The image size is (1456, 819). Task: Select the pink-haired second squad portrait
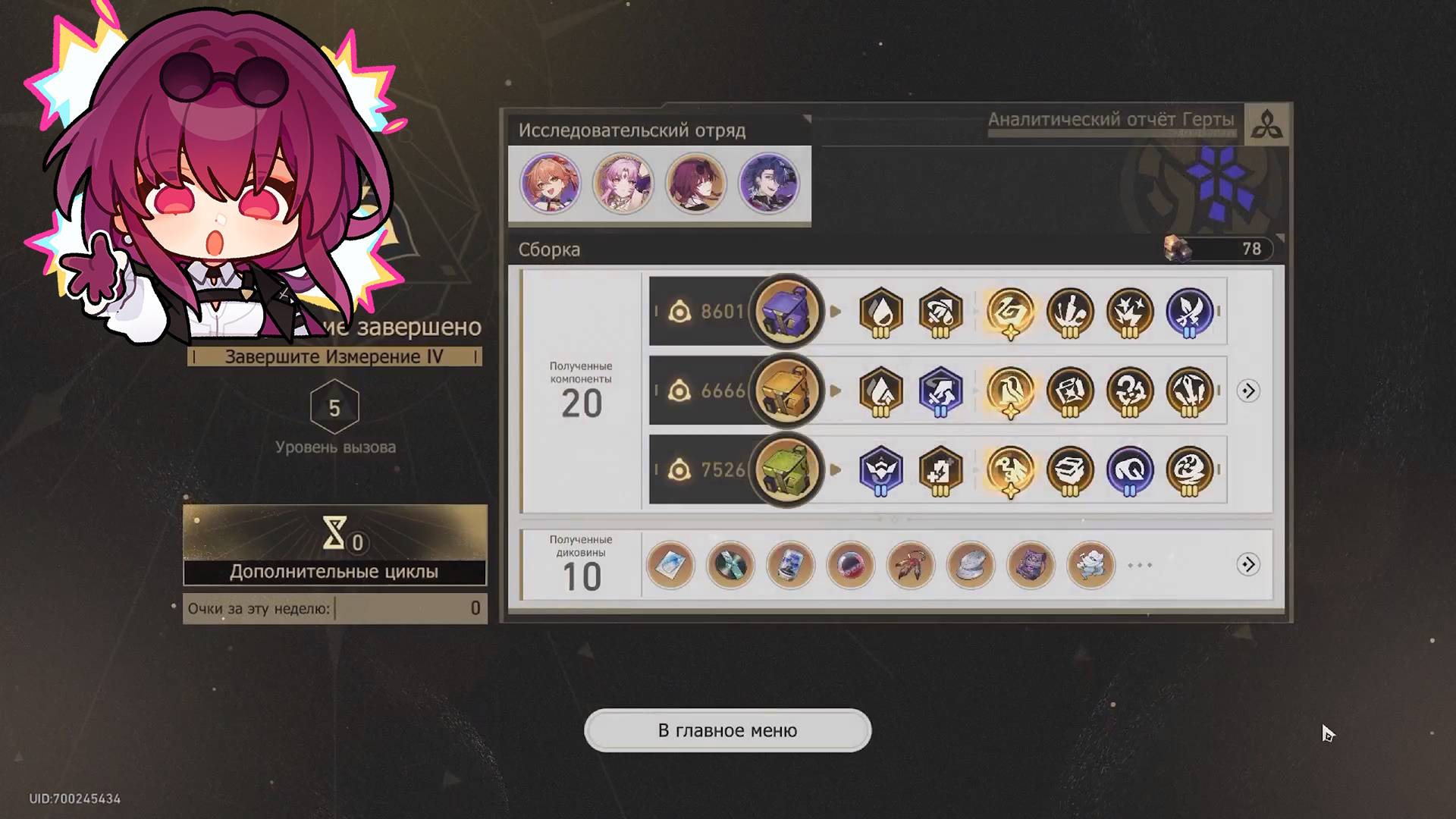click(623, 183)
